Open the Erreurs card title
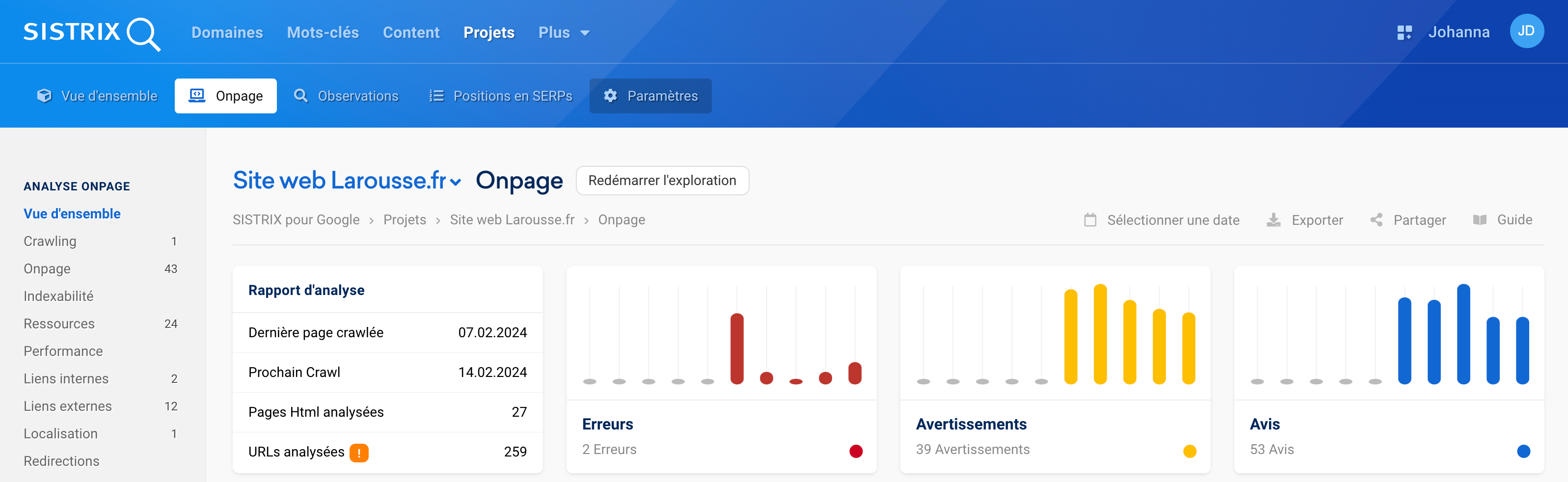Image resolution: width=1568 pixels, height=482 pixels. coord(607,424)
